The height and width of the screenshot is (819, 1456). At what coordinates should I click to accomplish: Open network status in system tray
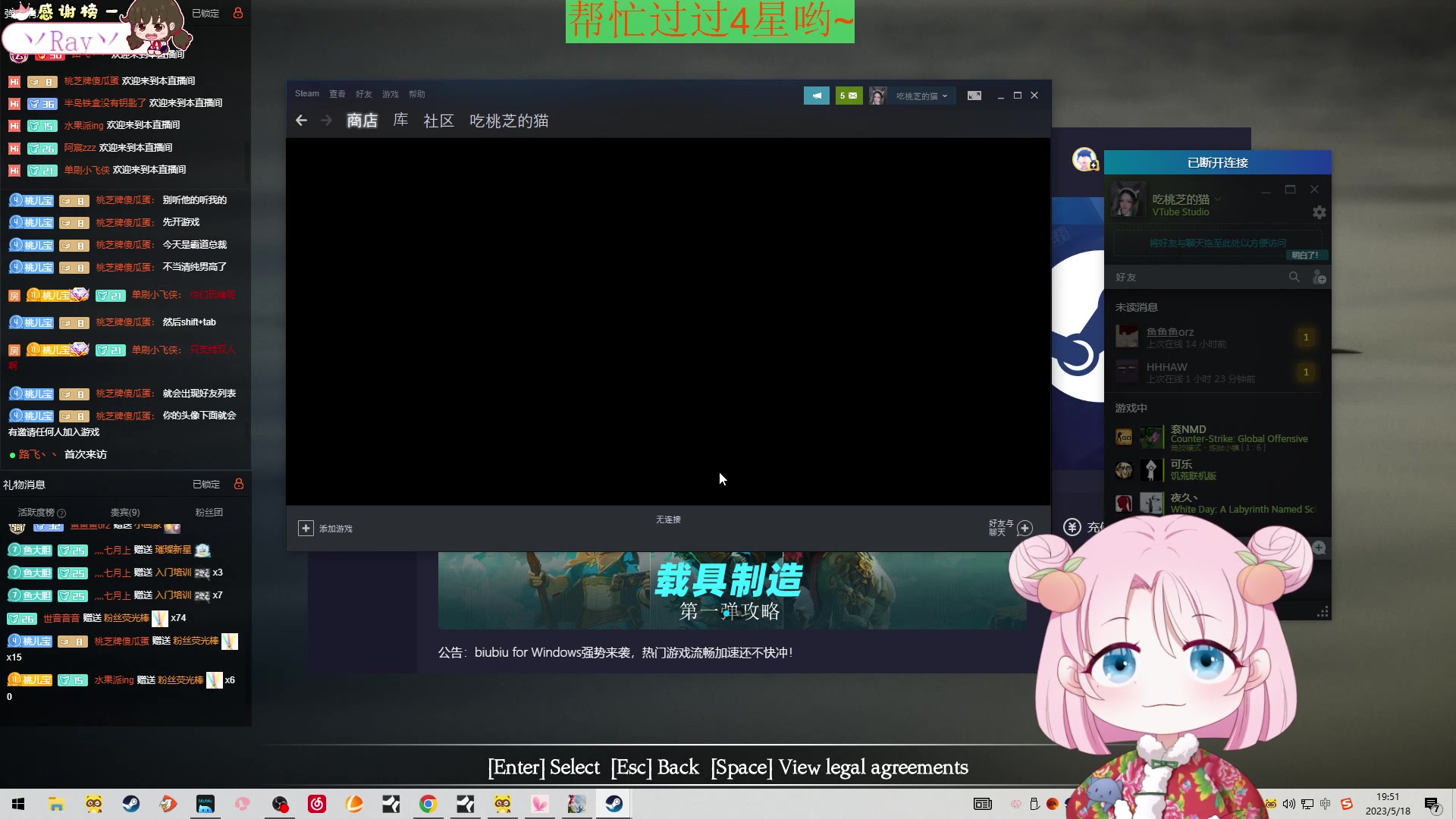click(x=1307, y=804)
